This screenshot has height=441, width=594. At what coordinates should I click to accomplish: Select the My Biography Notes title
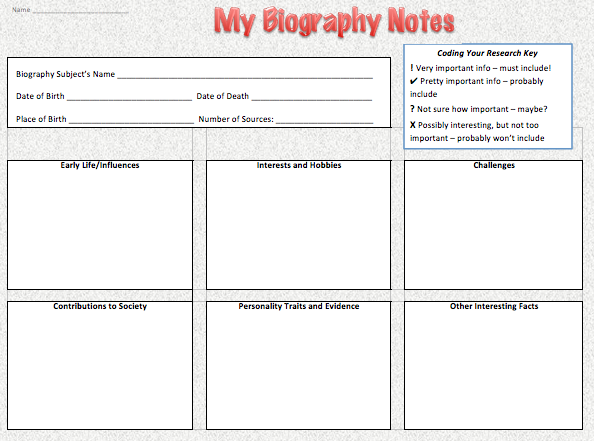click(x=334, y=21)
